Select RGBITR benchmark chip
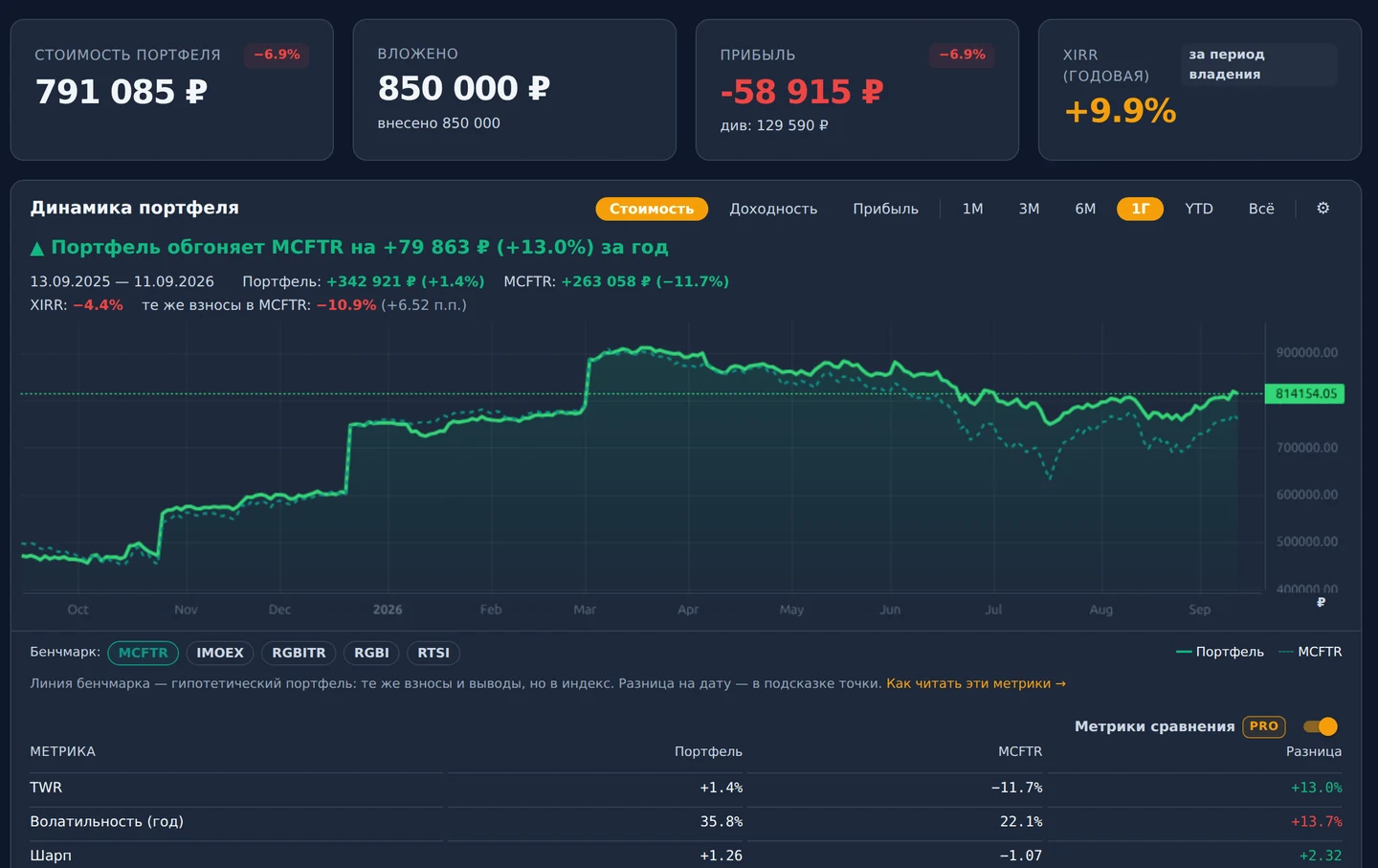 (x=299, y=653)
